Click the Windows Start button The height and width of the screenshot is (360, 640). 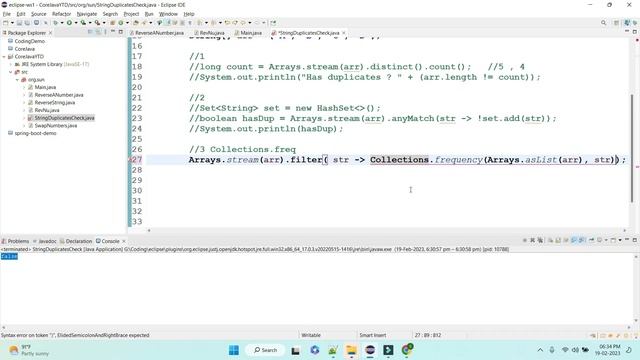(234, 350)
